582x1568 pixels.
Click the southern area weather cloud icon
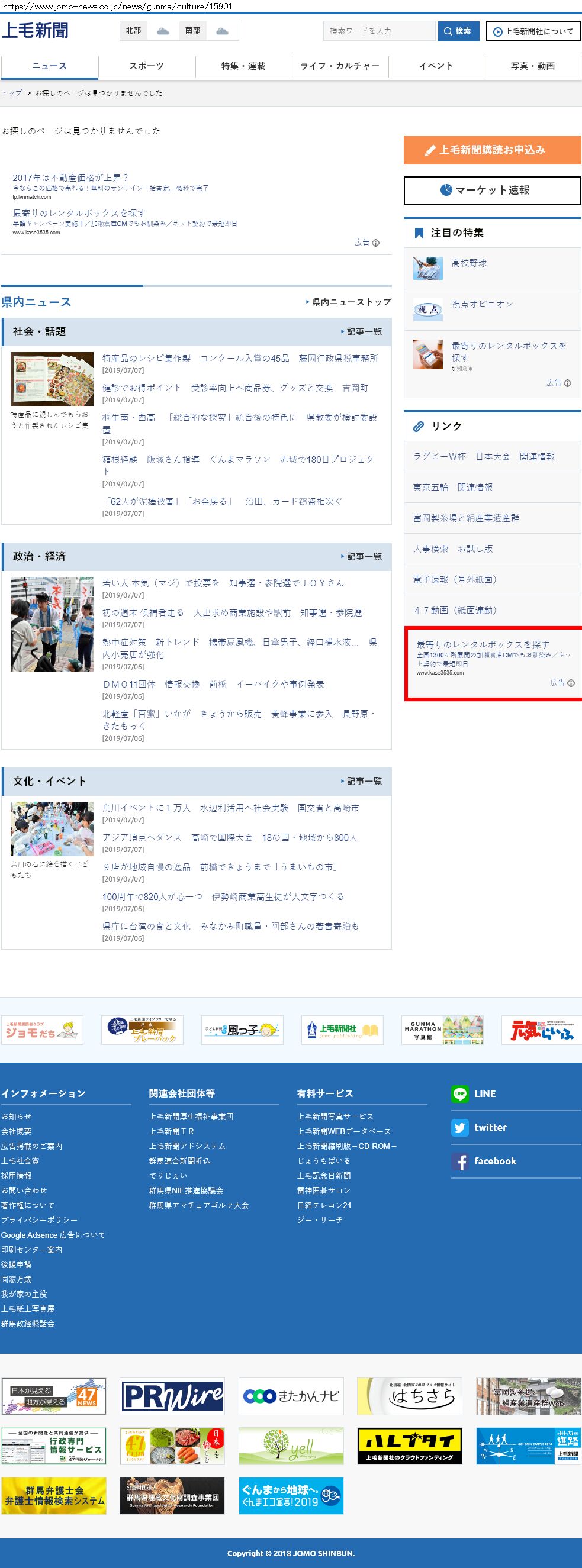(222, 31)
